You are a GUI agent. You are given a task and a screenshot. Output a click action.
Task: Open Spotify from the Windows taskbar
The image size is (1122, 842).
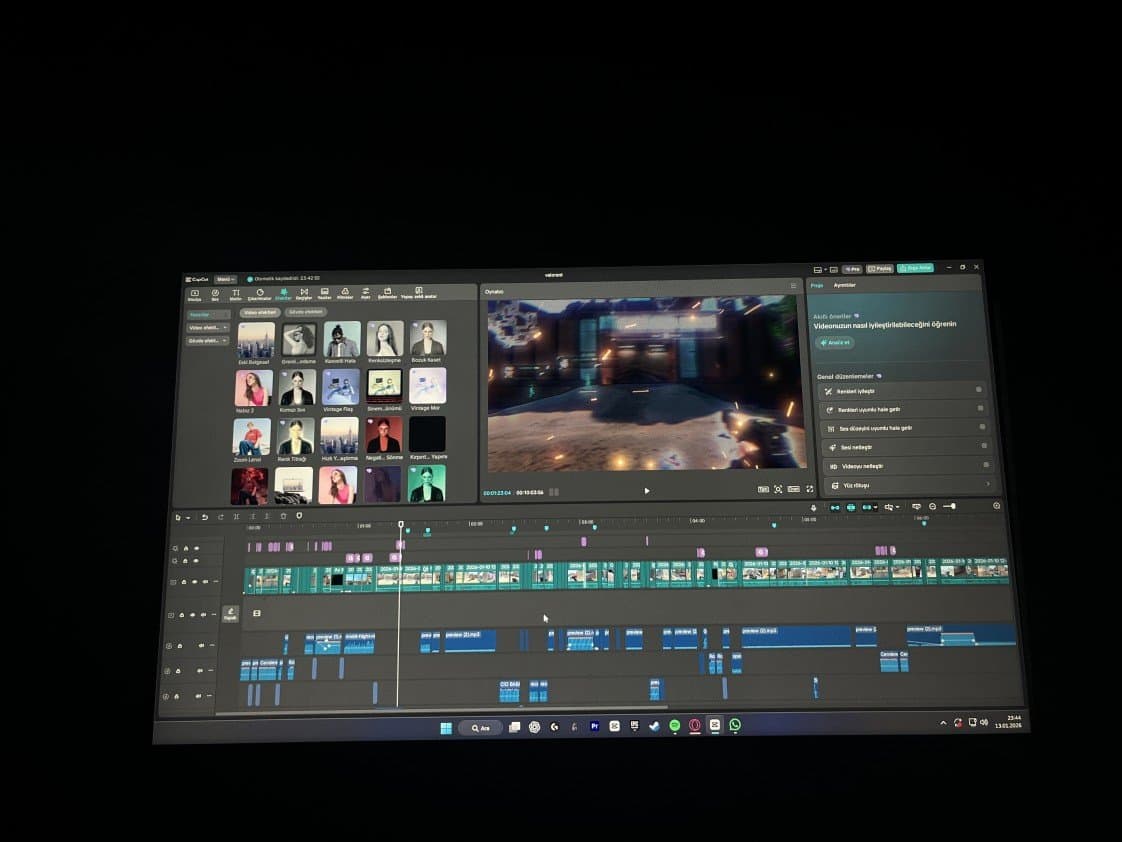(674, 725)
